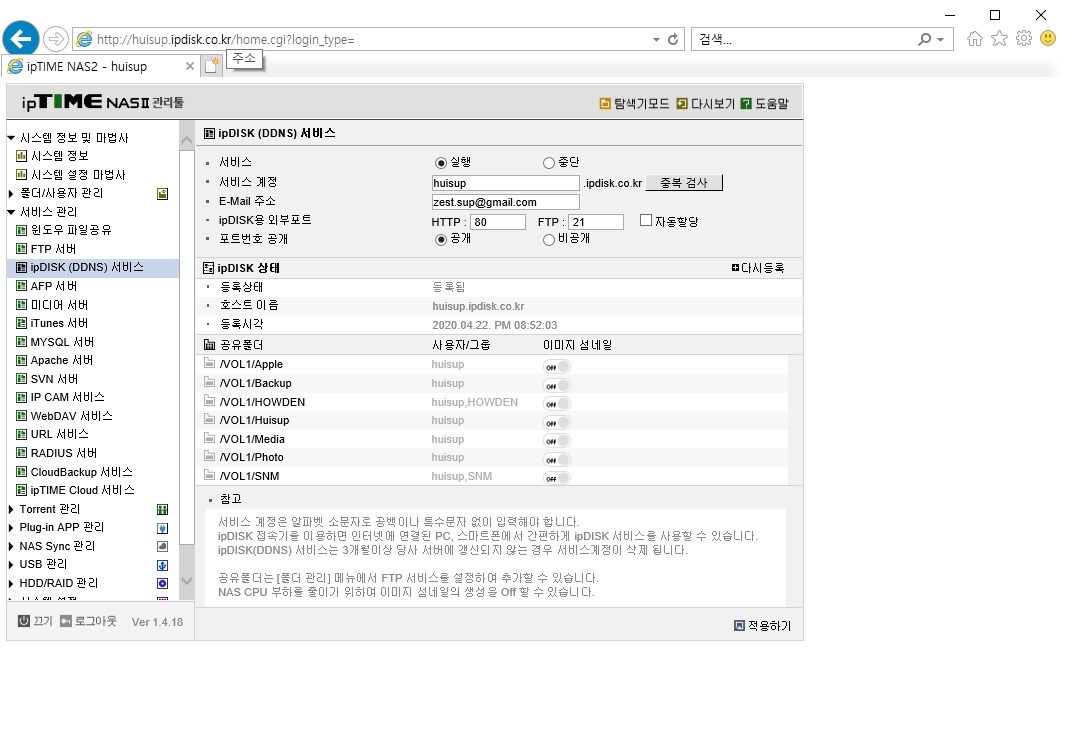Expand Torrent 관리 tree
The image size is (1065, 731).
click(11, 510)
